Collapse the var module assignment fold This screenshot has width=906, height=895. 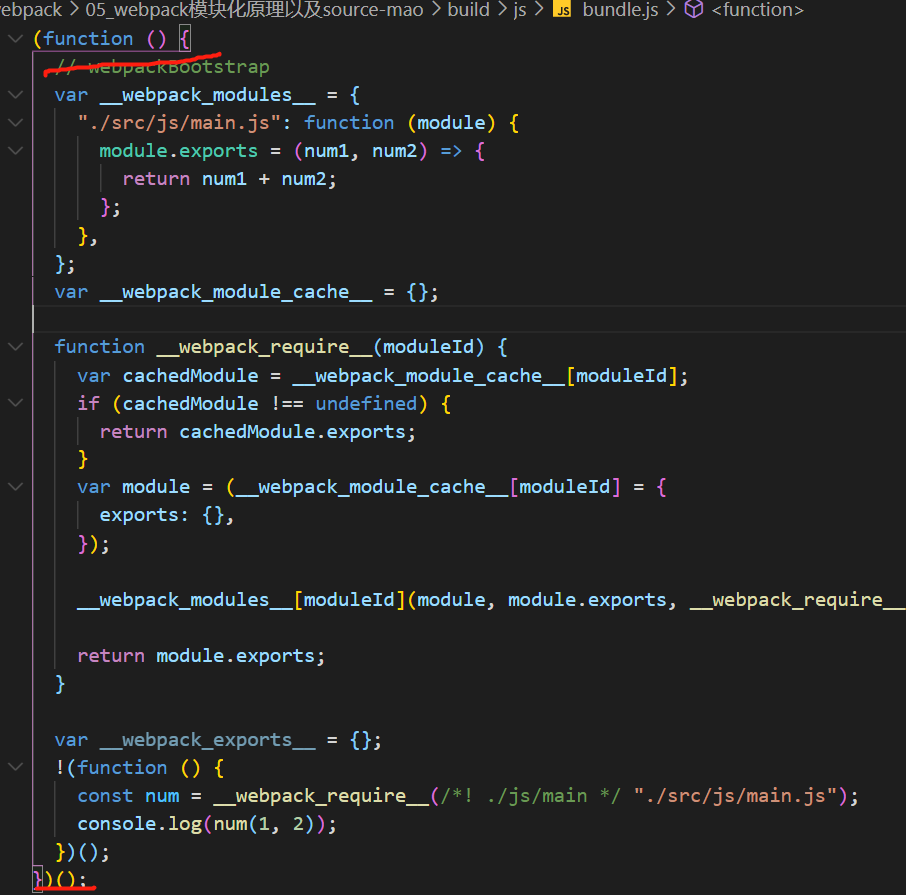[x=16, y=487]
